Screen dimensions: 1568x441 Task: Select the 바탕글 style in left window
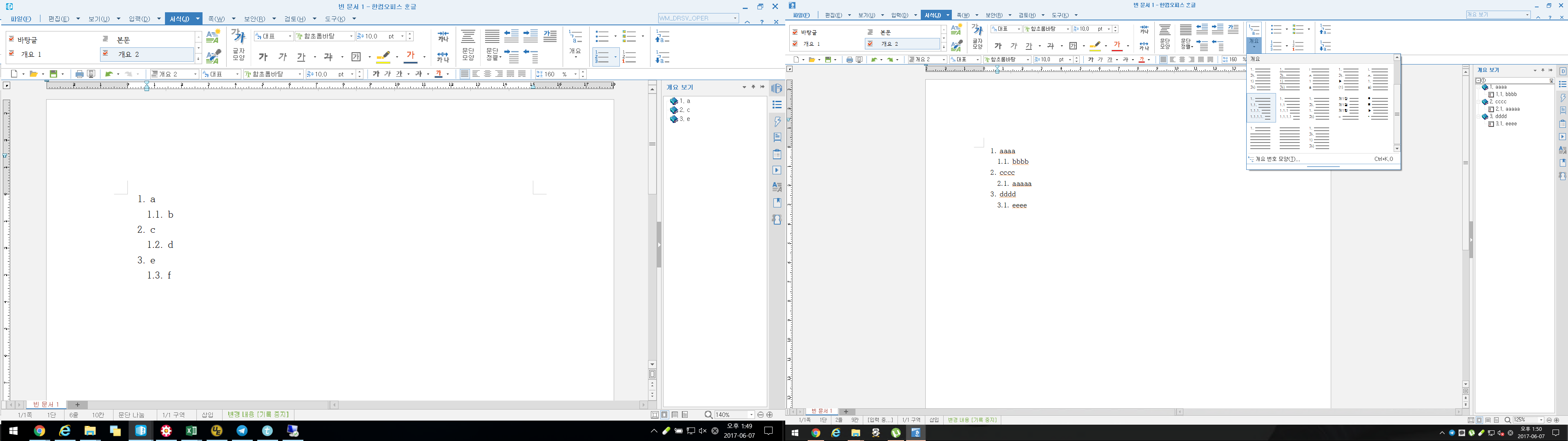point(53,40)
